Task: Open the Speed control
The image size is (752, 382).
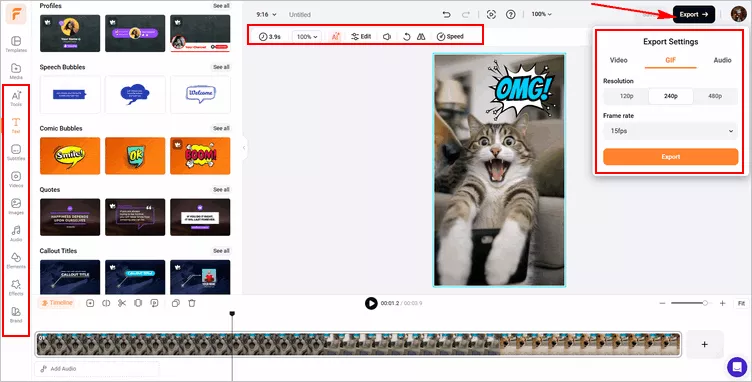Action: (450, 36)
